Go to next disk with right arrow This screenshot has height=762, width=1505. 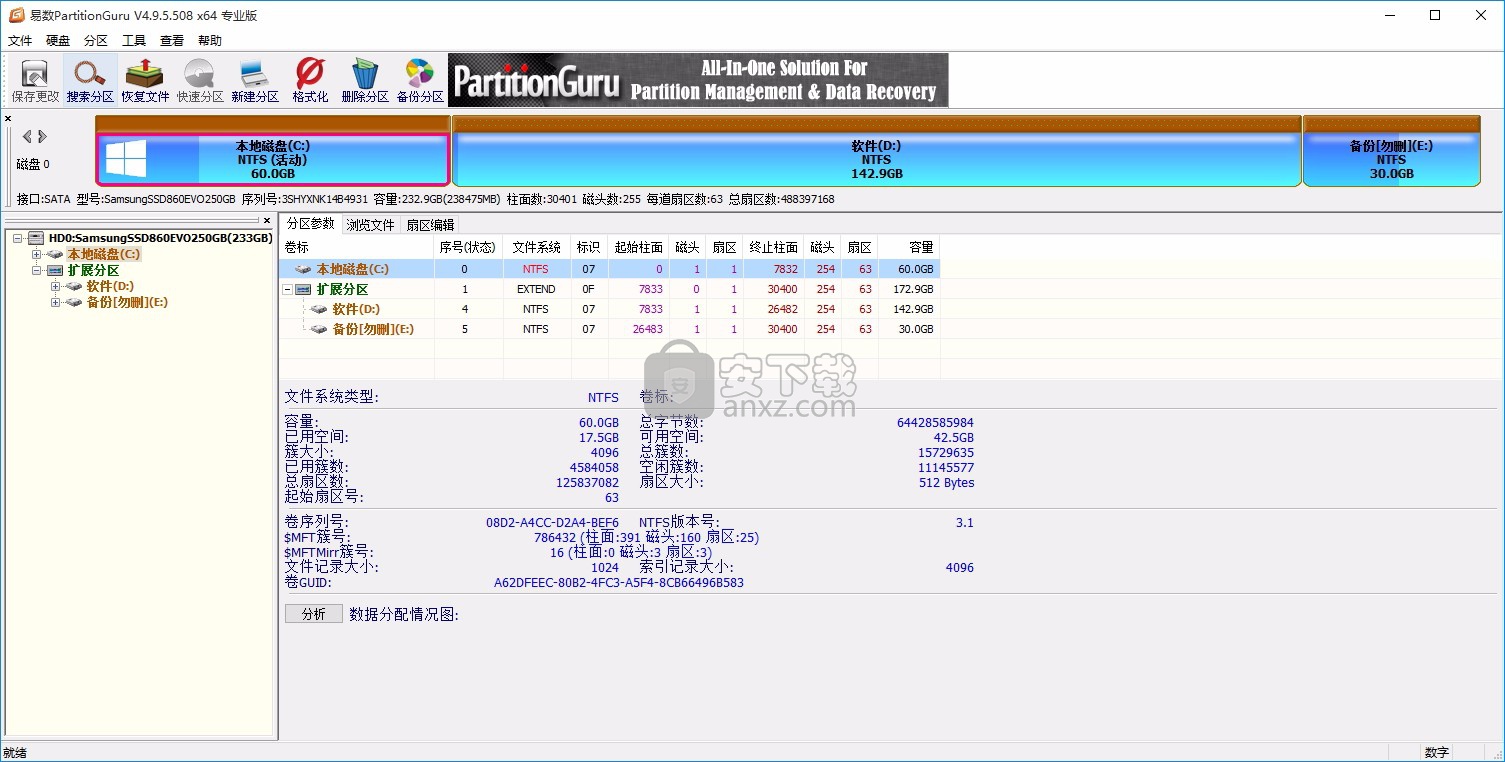click(x=42, y=137)
